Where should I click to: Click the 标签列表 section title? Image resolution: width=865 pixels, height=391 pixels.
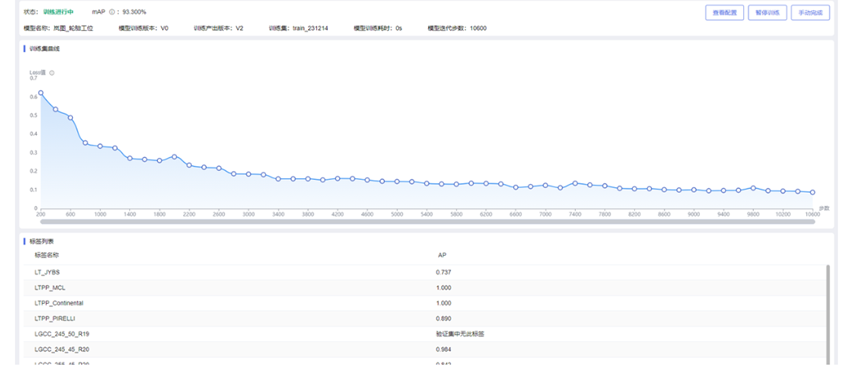point(41,242)
